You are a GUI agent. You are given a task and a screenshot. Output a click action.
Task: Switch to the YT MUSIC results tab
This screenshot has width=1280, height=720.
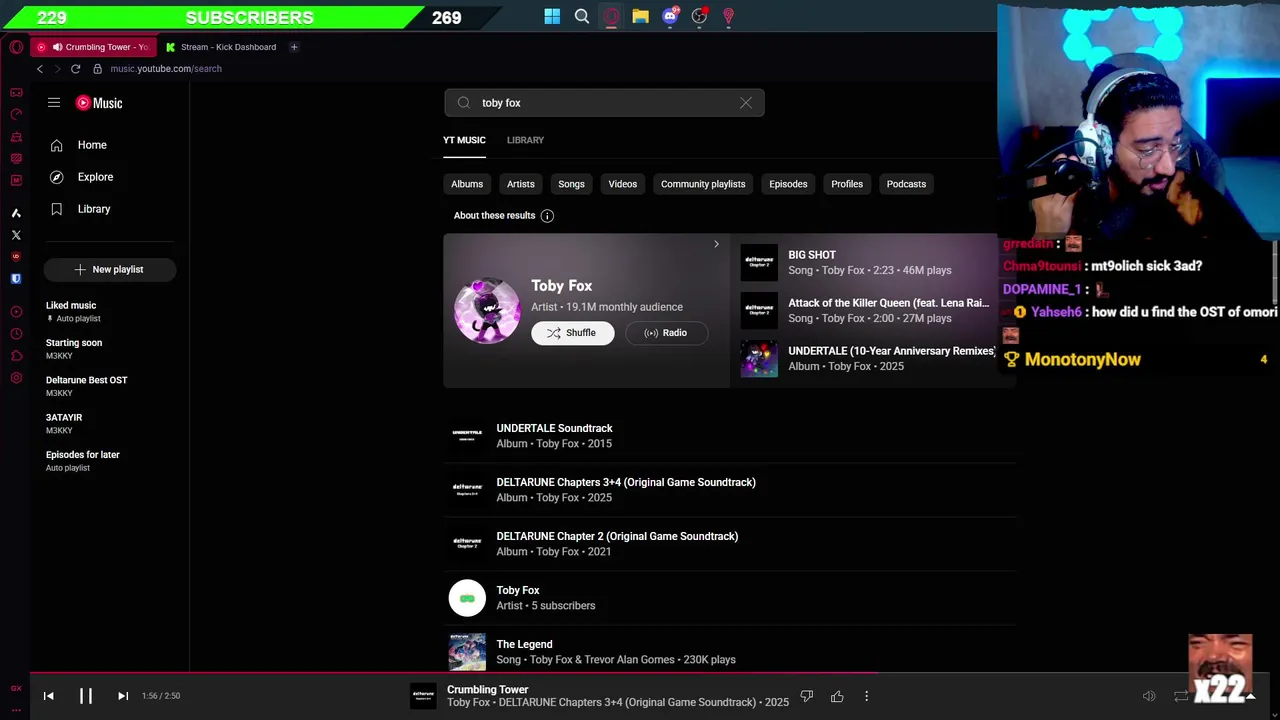coord(464,141)
